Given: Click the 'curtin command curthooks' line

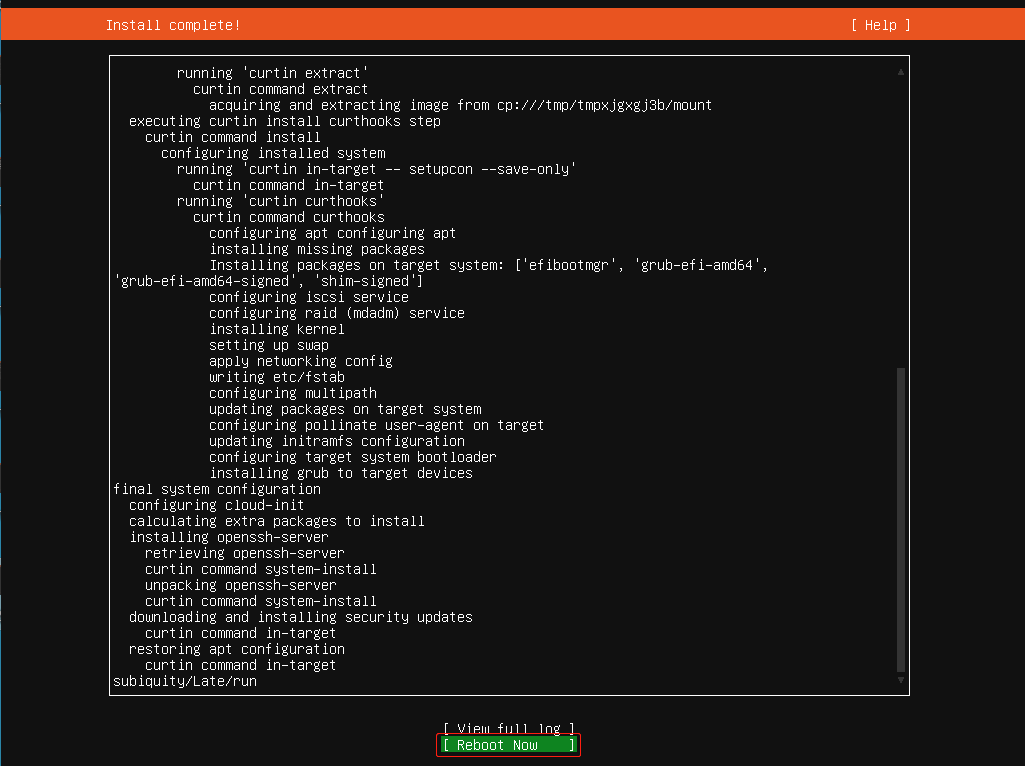Looking at the screenshot, I should tap(288, 217).
